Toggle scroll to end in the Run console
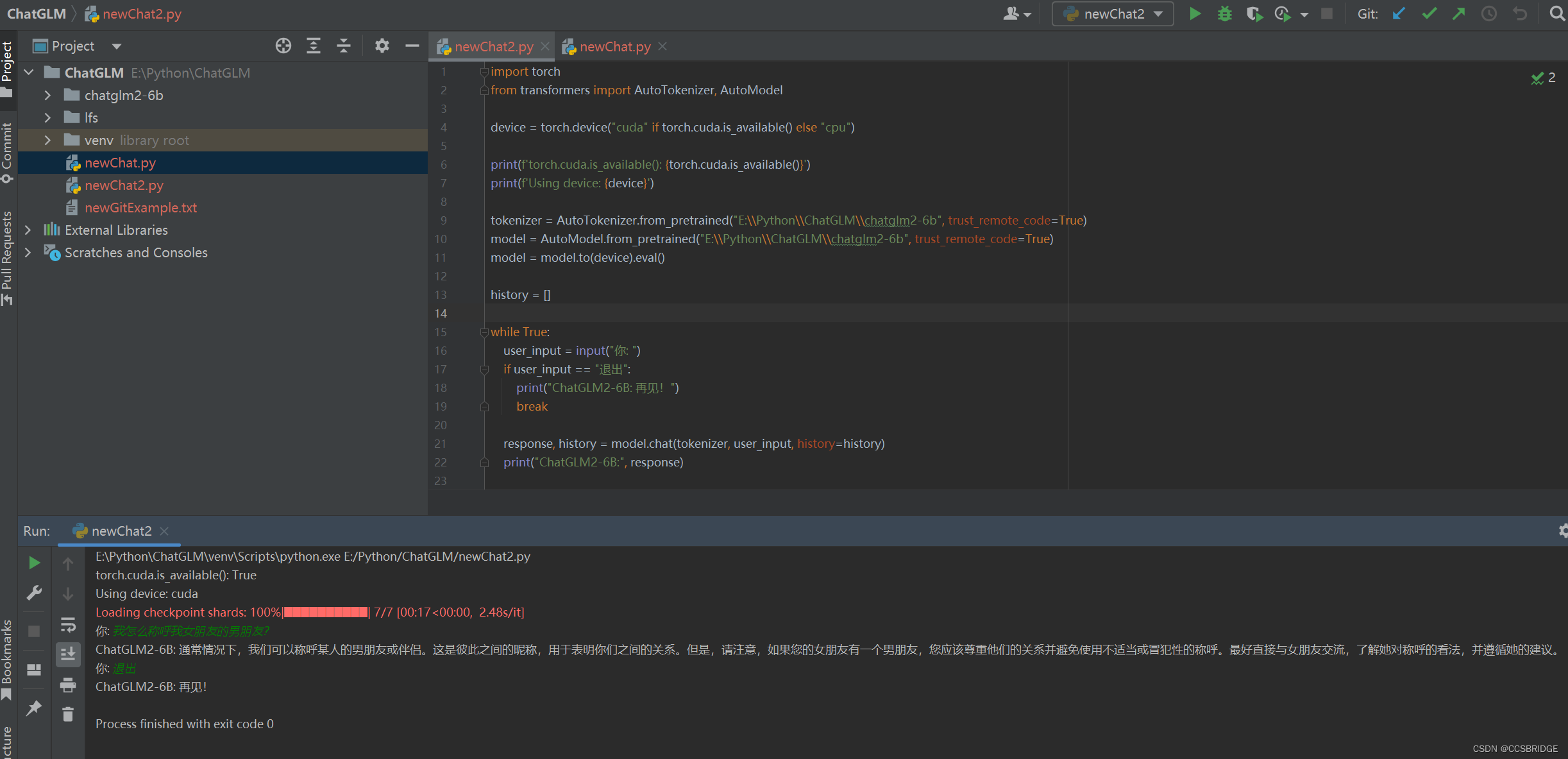 [x=68, y=654]
